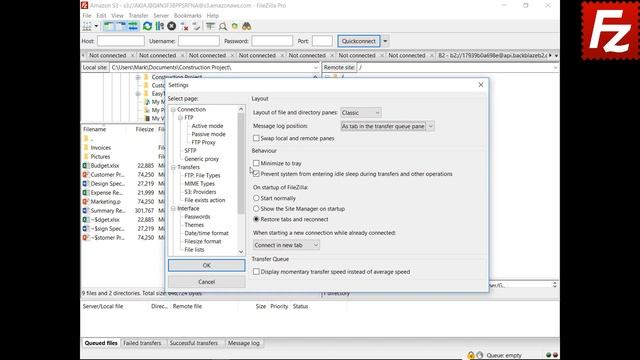The width and height of the screenshot is (640, 360).
Task: Click the Host input field
Action: [121, 41]
